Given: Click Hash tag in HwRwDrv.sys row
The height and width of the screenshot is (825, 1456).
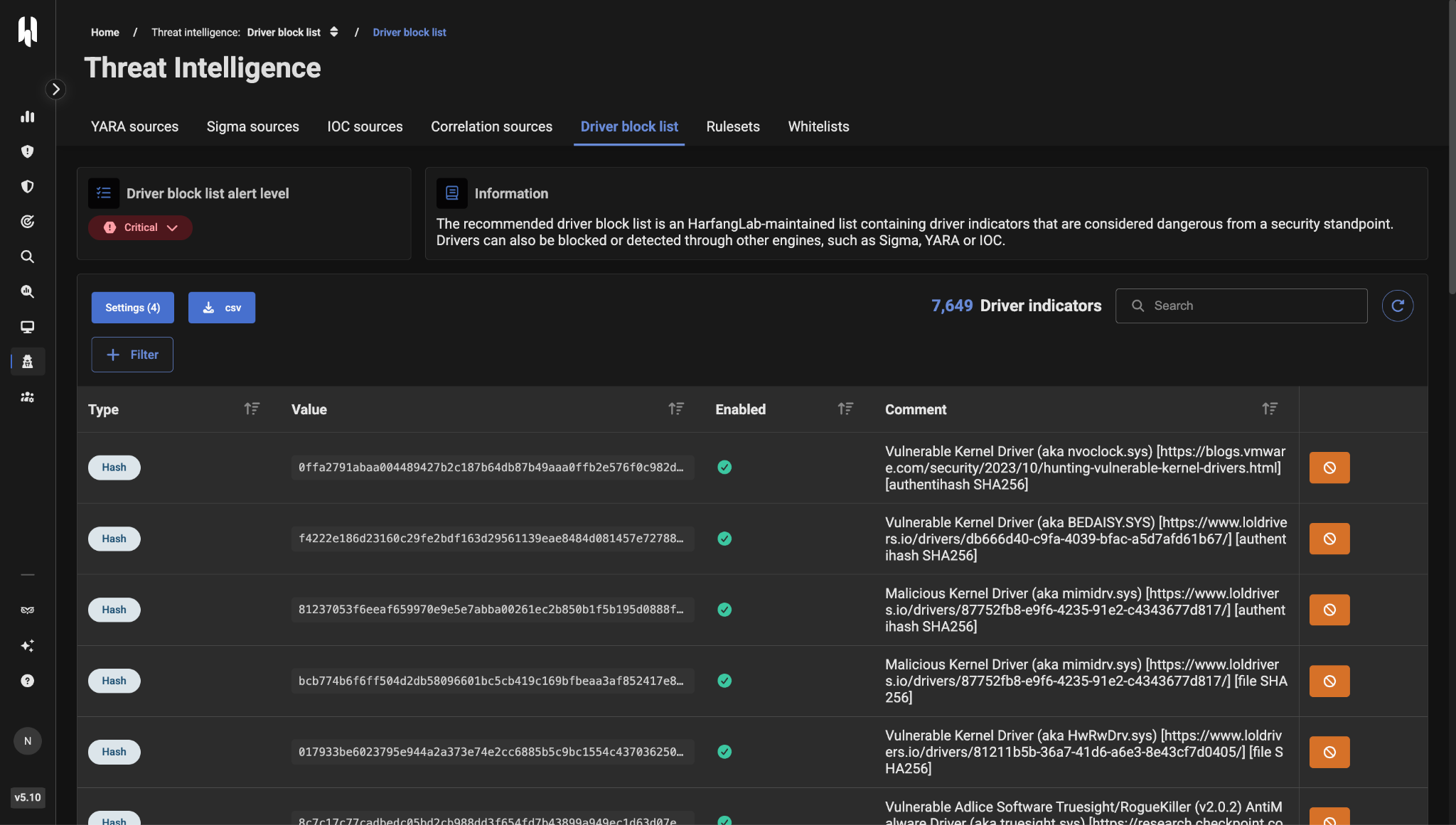Looking at the screenshot, I should pos(114,752).
